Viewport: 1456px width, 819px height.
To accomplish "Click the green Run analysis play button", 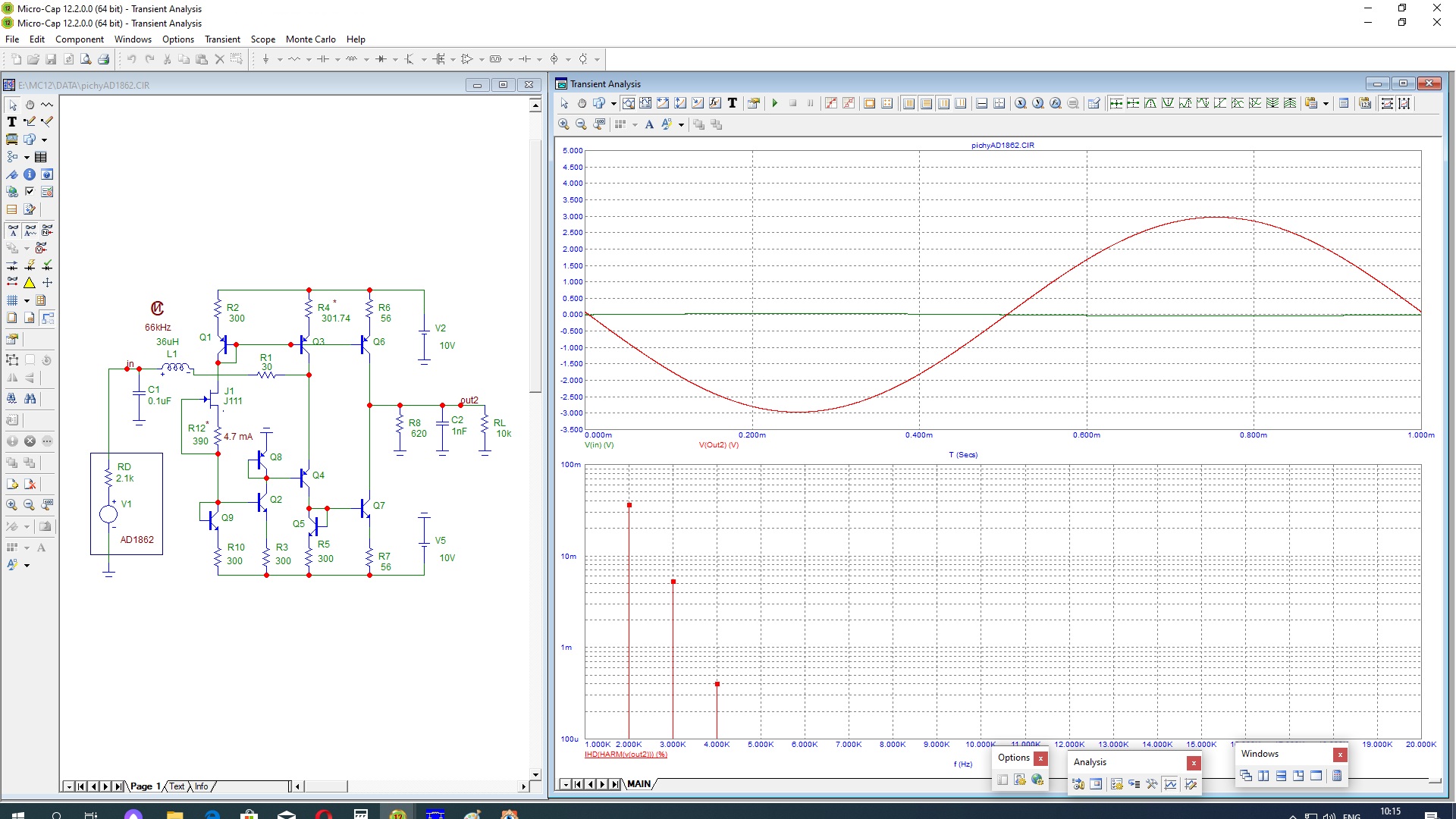I will 775,103.
